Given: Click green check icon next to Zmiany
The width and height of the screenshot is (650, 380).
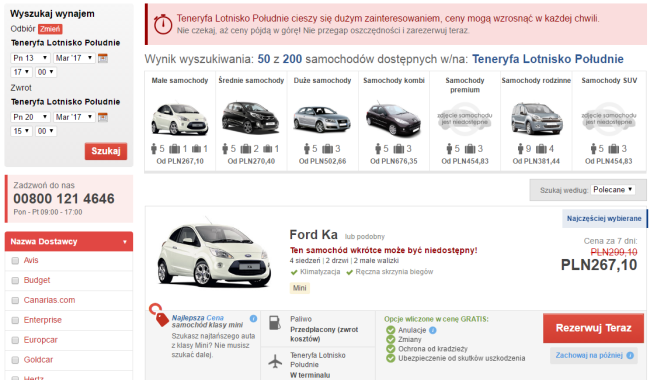Looking at the screenshot, I should pos(390,339).
